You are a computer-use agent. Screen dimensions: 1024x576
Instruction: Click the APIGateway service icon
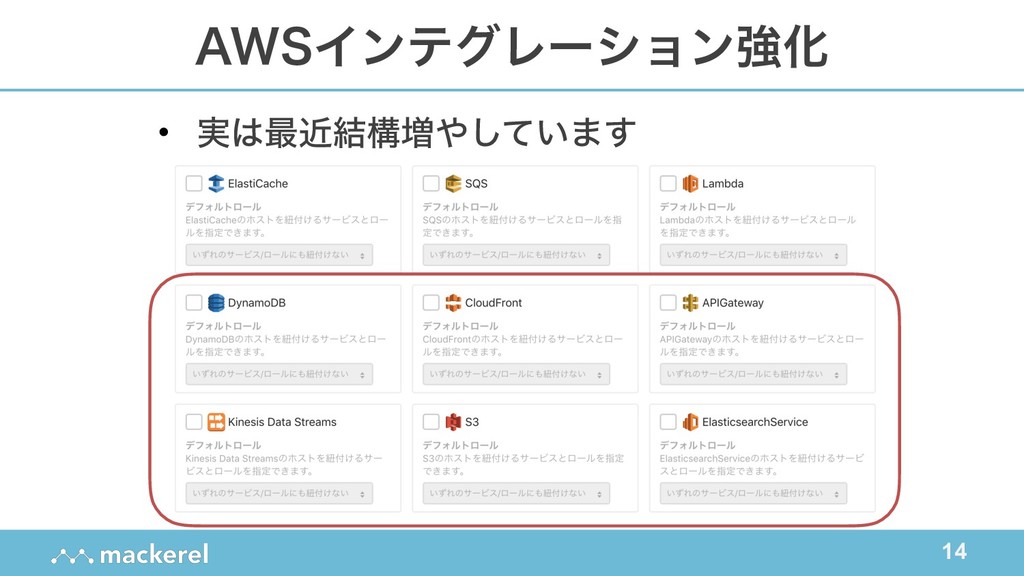(x=690, y=303)
